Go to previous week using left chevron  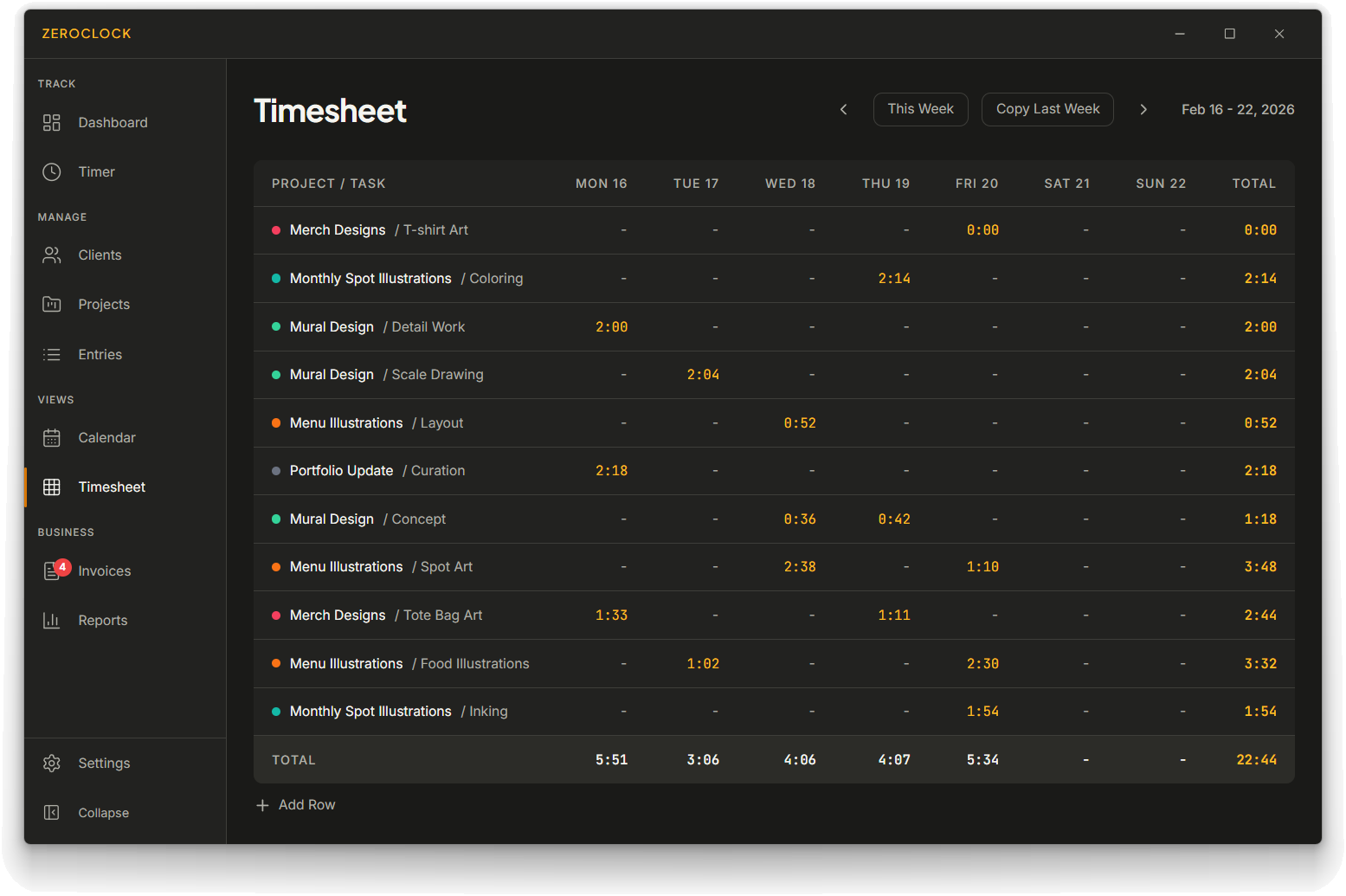pos(844,110)
